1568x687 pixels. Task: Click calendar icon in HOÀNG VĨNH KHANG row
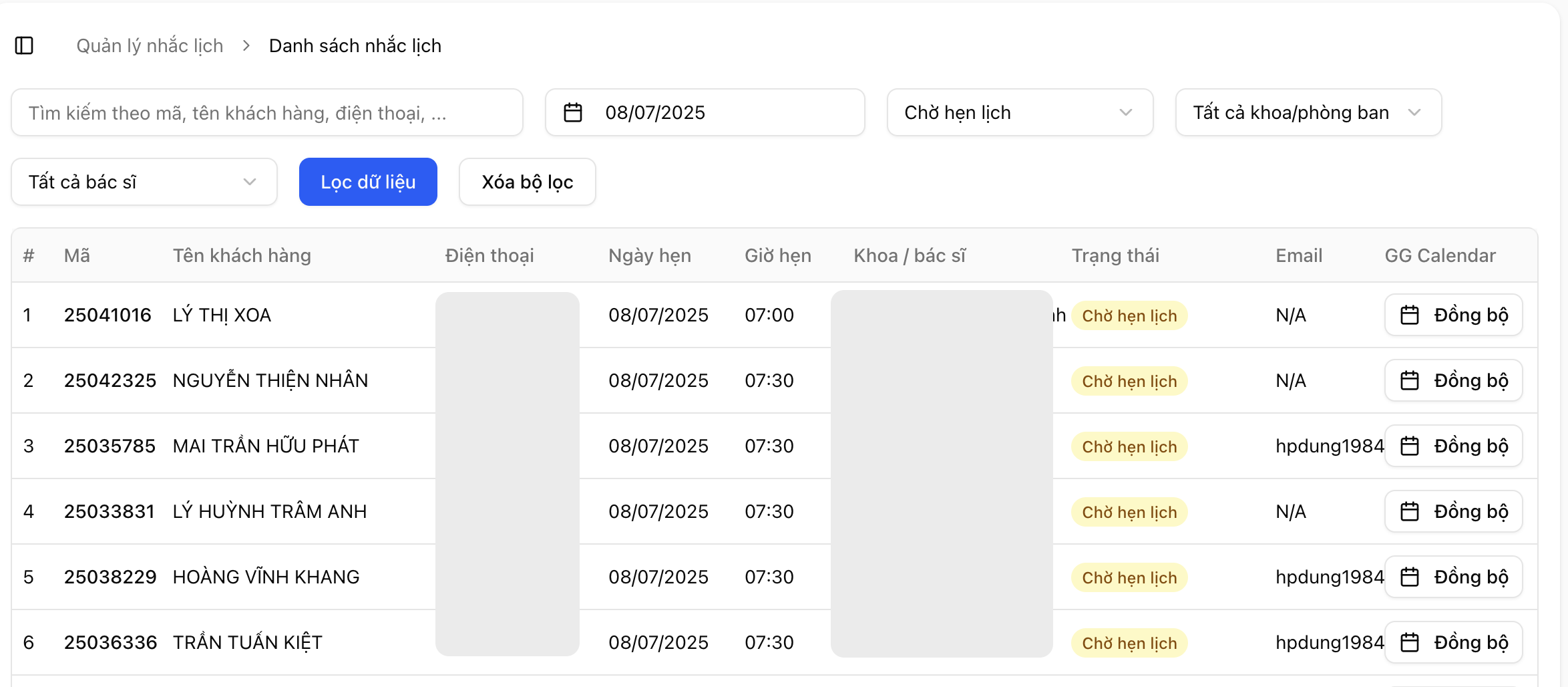coord(1410,577)
